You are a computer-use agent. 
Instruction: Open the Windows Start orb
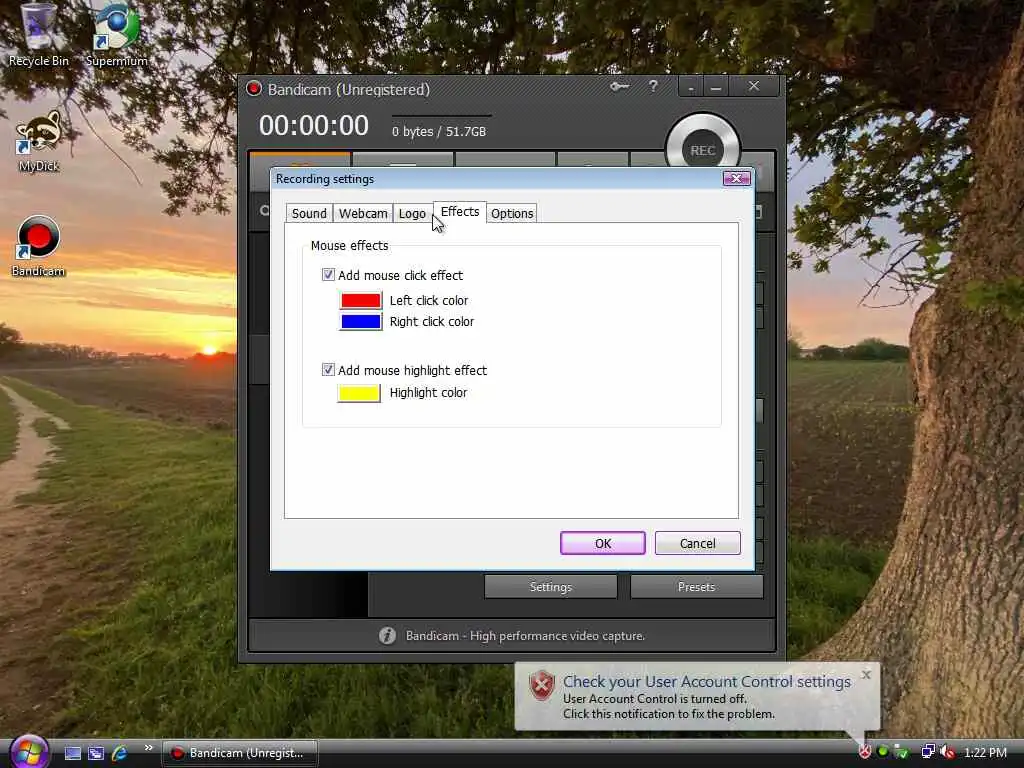(x=29, y=751)
